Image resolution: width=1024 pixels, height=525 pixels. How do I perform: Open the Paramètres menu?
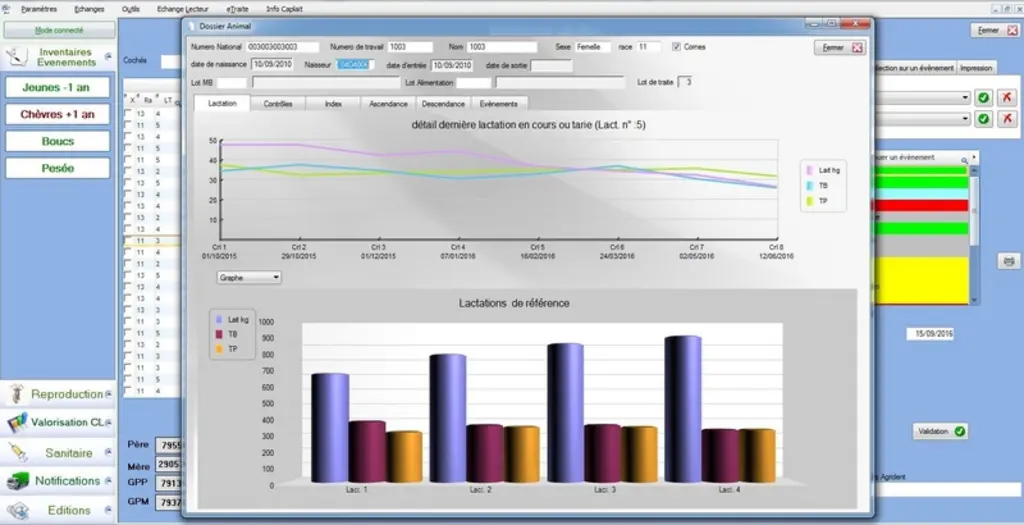tap(39, 9)
